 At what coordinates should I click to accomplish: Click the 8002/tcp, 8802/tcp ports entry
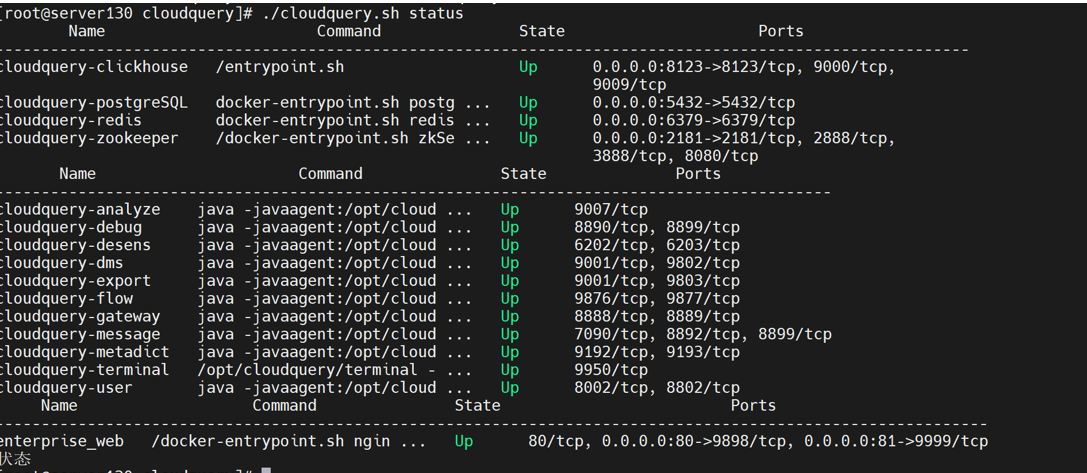656,388
